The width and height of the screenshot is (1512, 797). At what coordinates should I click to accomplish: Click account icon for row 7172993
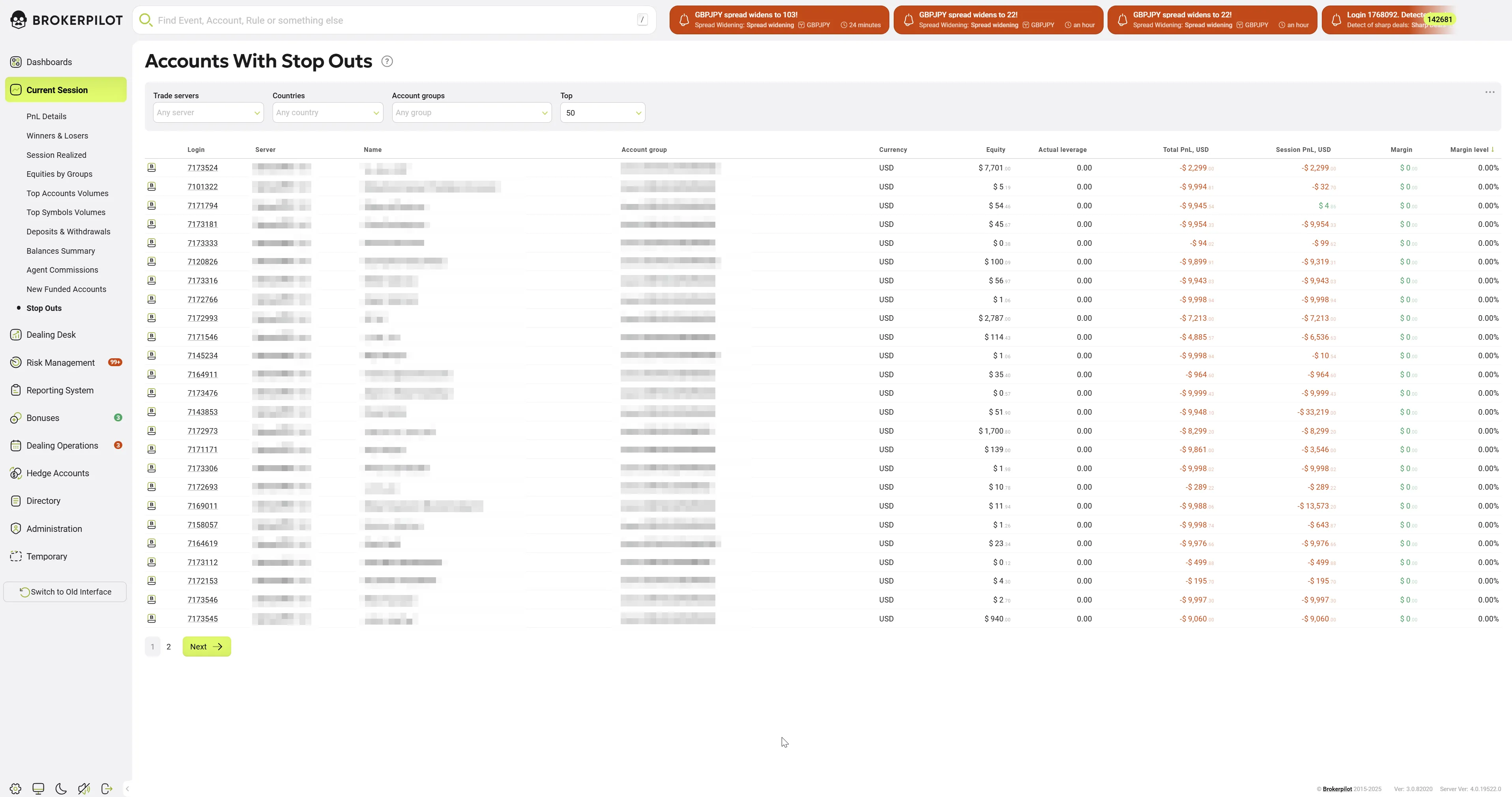click(152, 318)
